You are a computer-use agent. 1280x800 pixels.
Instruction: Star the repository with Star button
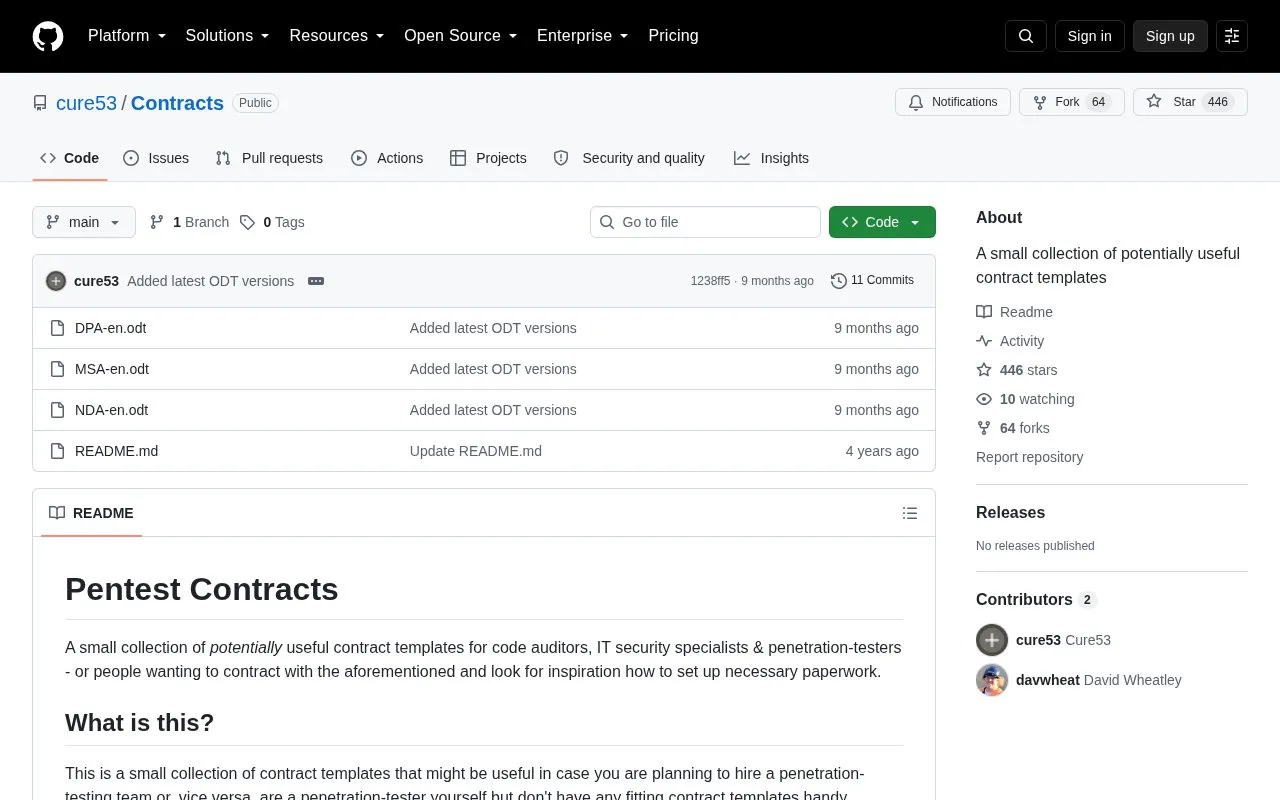[1190, 102]
